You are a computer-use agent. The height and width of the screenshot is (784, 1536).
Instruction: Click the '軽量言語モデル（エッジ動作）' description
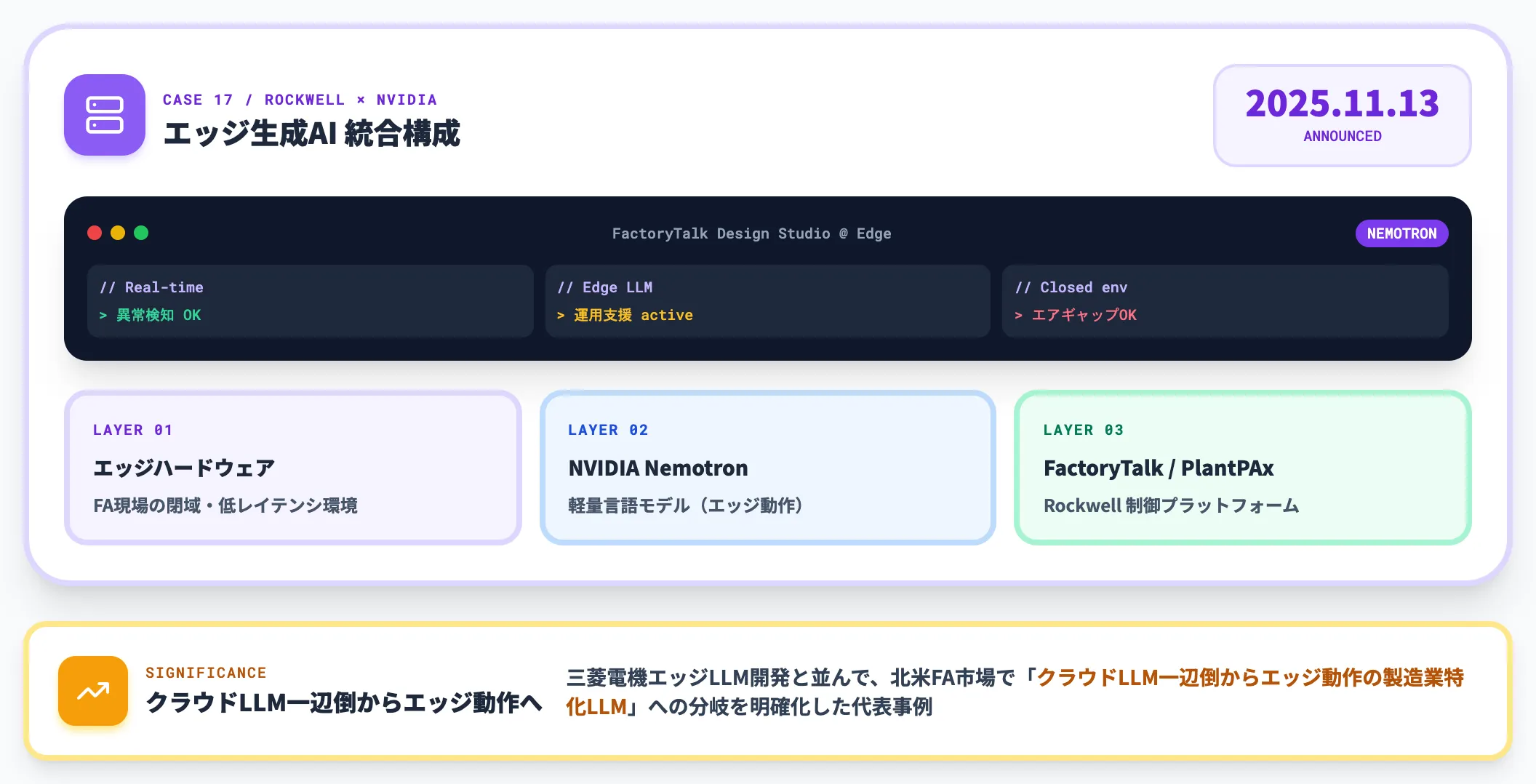(685, 505)
